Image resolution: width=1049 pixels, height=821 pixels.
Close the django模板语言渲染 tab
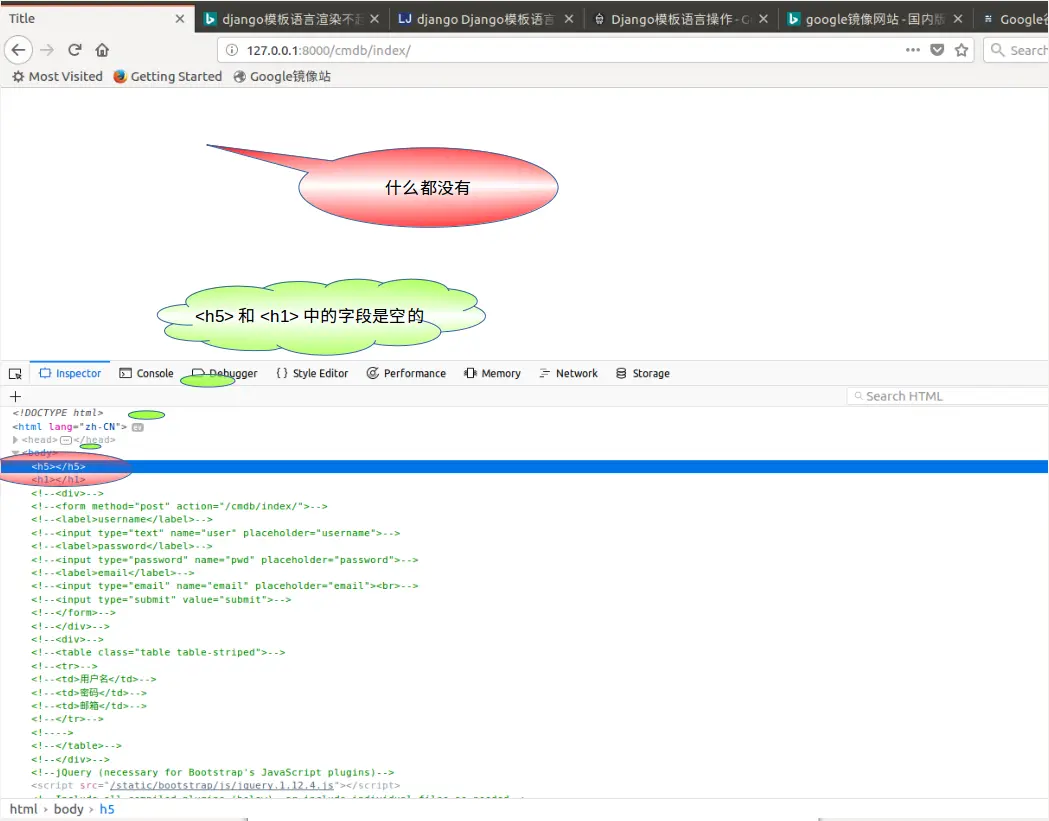[x=375, y=19]
